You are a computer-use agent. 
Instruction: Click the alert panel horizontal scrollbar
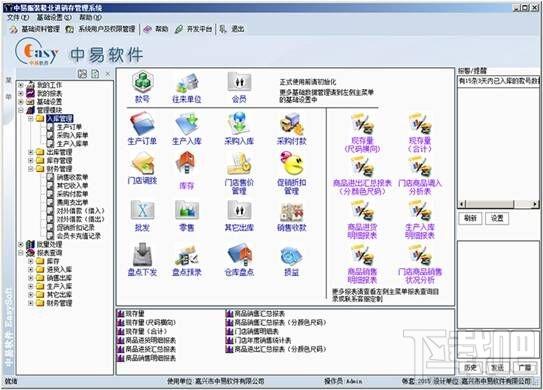coord(499,204)
